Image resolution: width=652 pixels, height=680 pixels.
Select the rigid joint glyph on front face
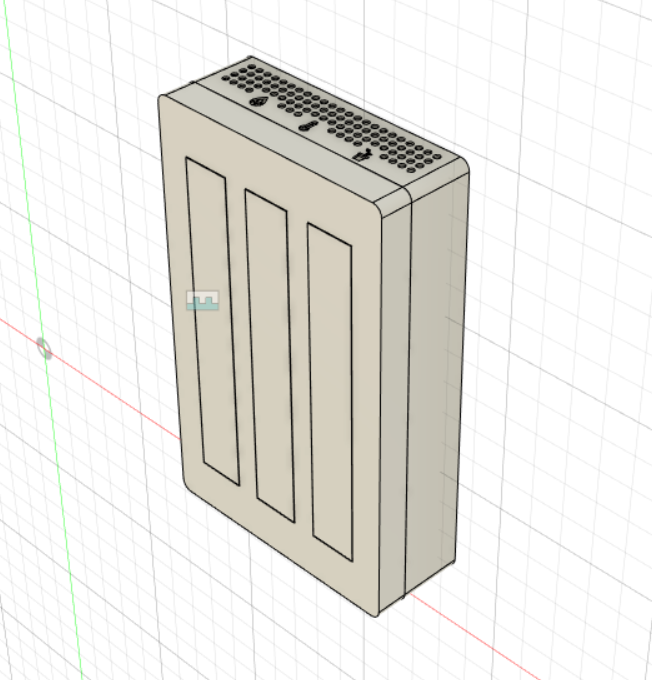coord(203,300)
